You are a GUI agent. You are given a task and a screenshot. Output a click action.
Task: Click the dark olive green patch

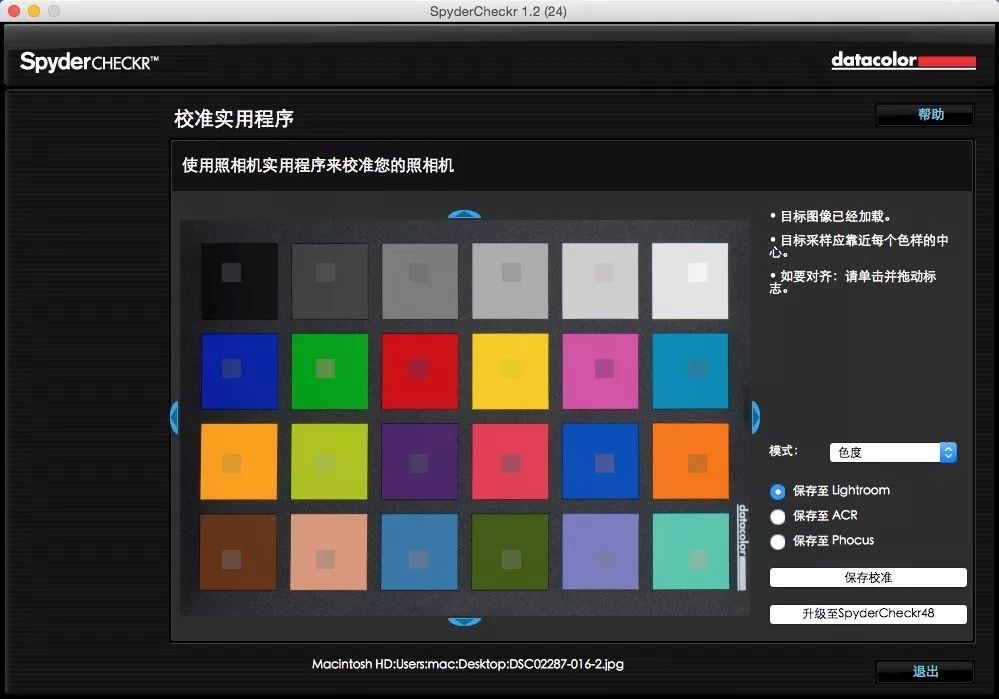click(510, 552)
